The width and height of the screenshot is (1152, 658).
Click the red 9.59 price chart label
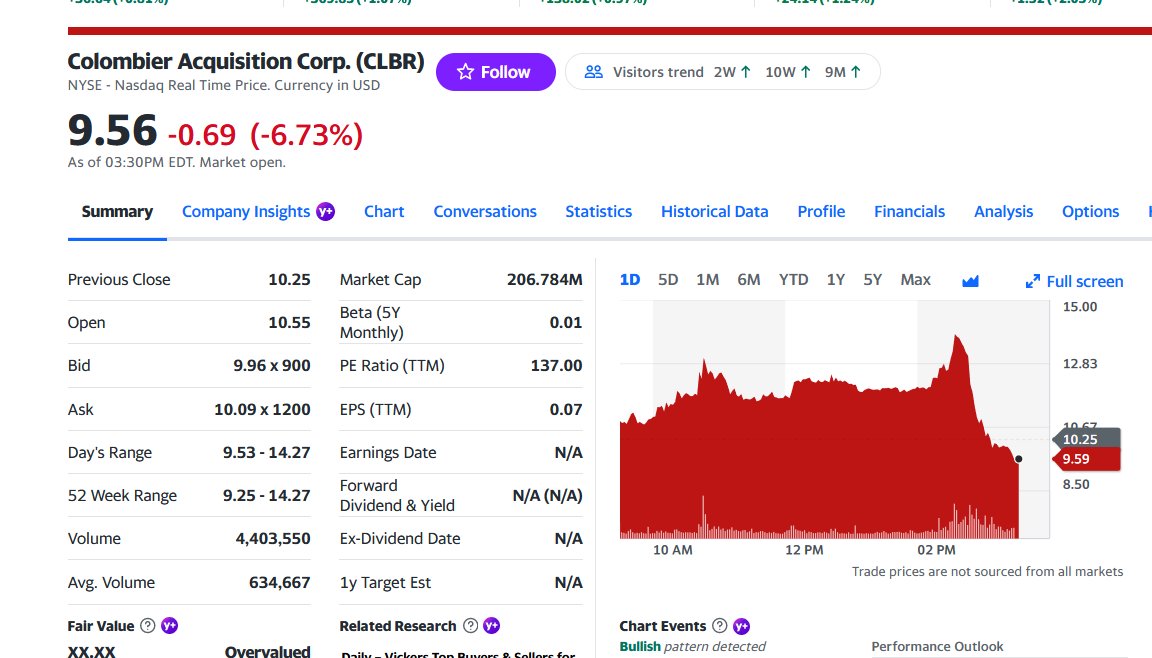(1086, 459)
